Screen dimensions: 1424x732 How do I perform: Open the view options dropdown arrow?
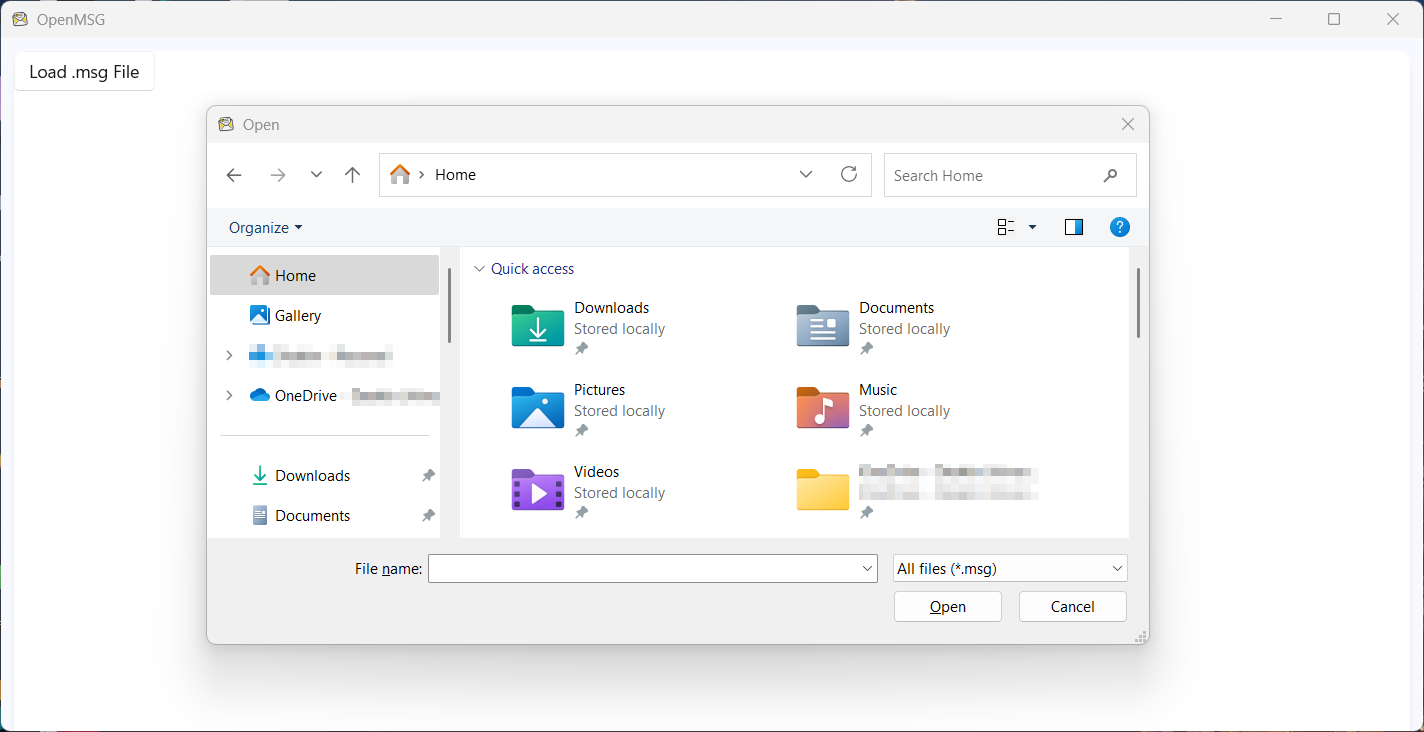pyautogui.click(x=1032, y=227)
